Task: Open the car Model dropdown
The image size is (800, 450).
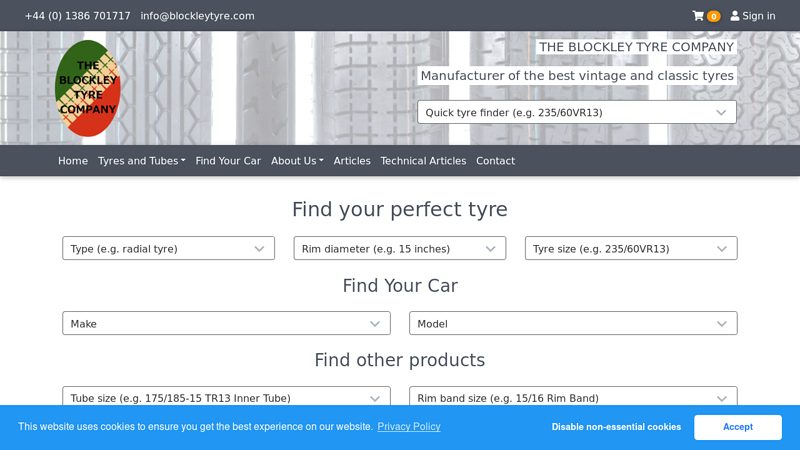Action: 573,323
